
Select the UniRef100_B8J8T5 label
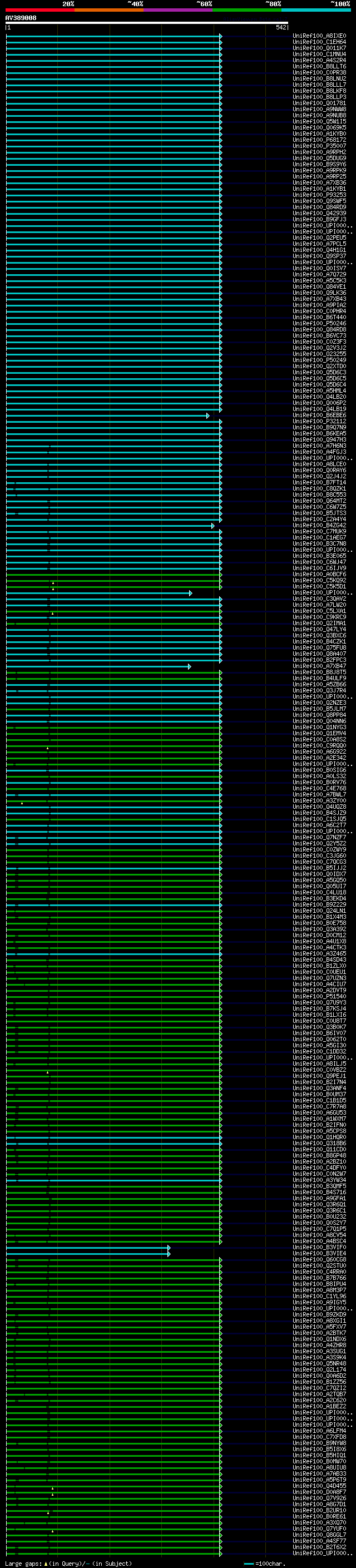click(x=319, y=672)
